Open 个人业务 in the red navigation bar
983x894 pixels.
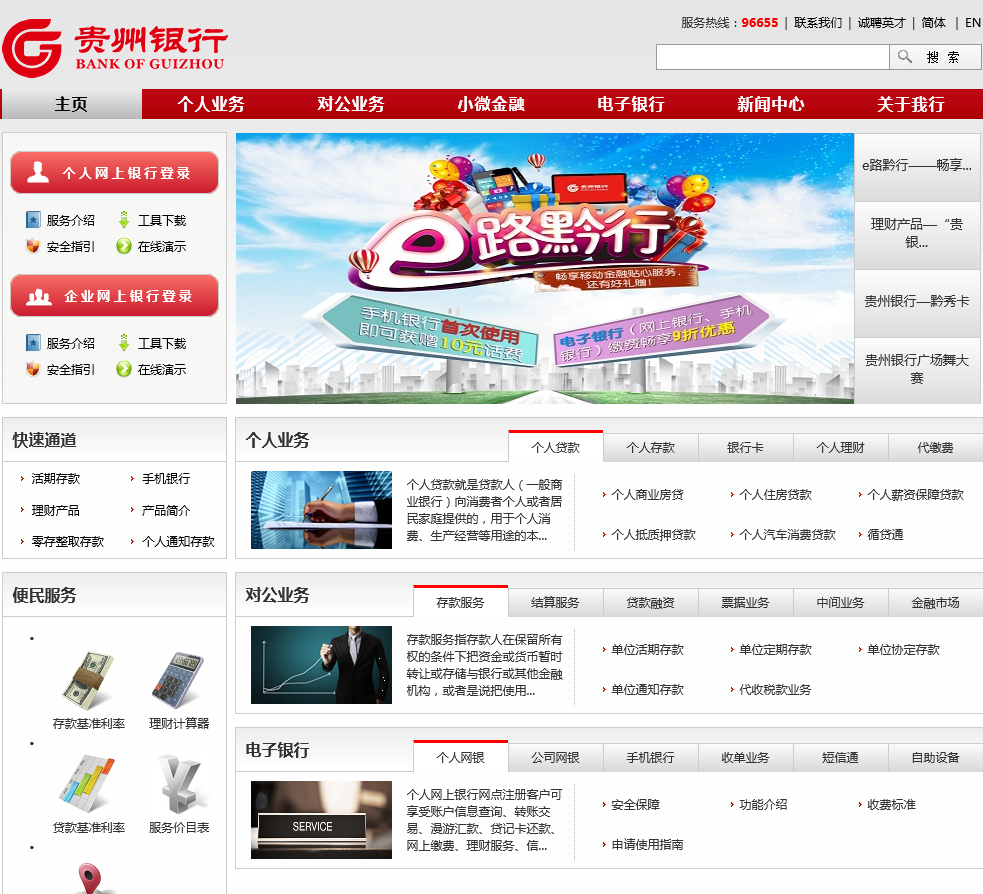[211, 104]
